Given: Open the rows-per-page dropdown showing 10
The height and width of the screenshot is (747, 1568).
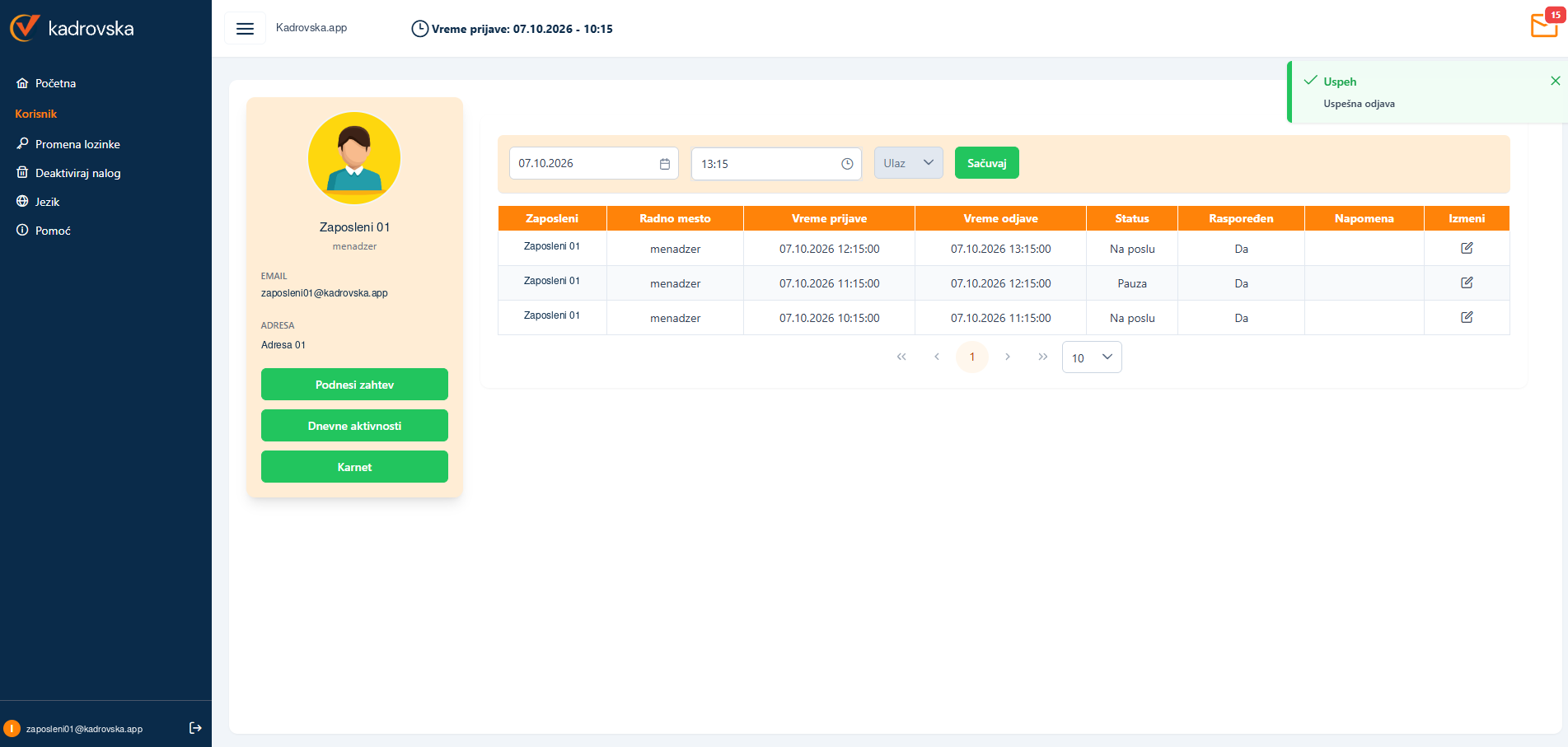Looking at the screenshot, I should click(1092, 357).
